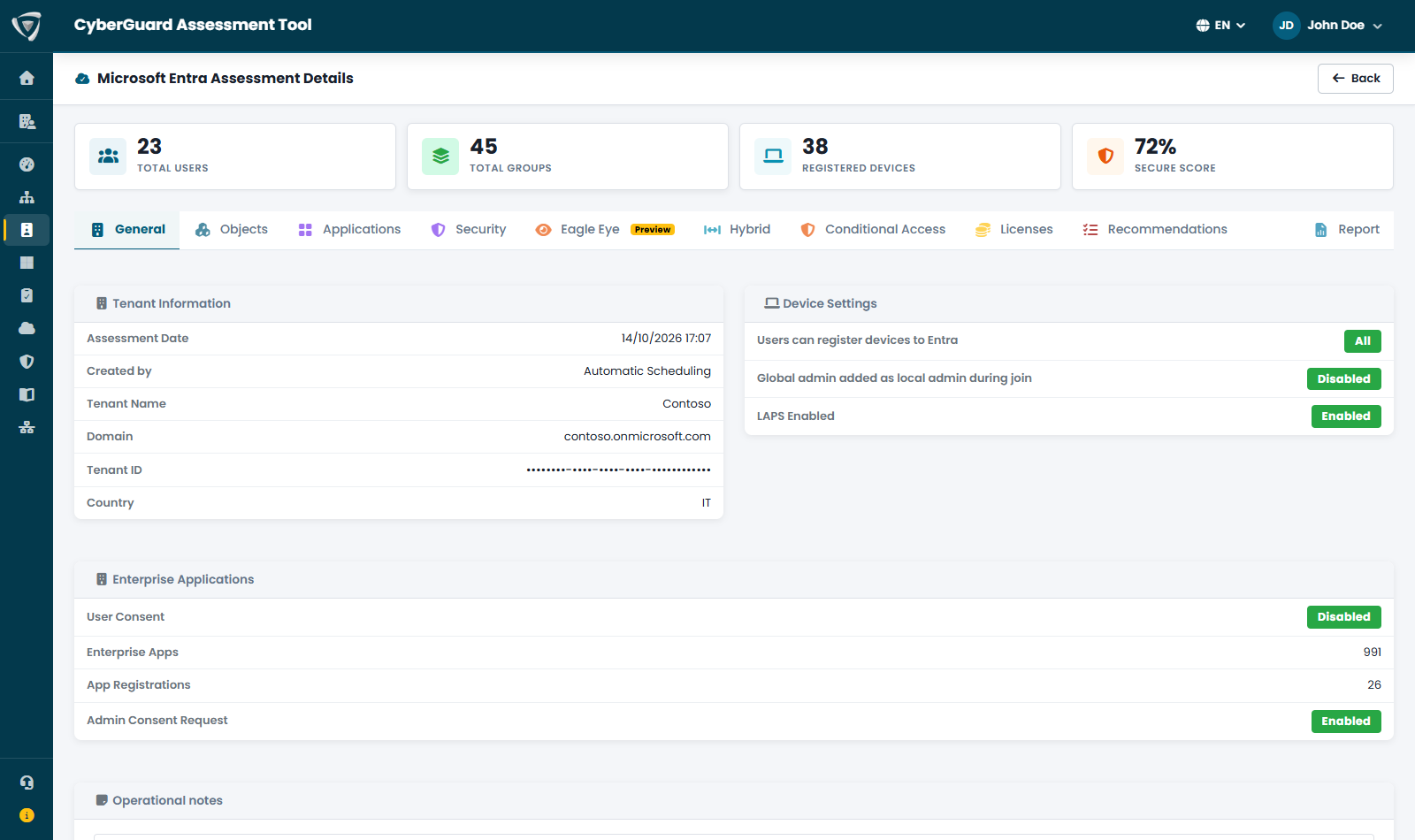This screenshot has width=1415, height=840.
Task: Open the EN language dropdown
Action: (1220, 26)
